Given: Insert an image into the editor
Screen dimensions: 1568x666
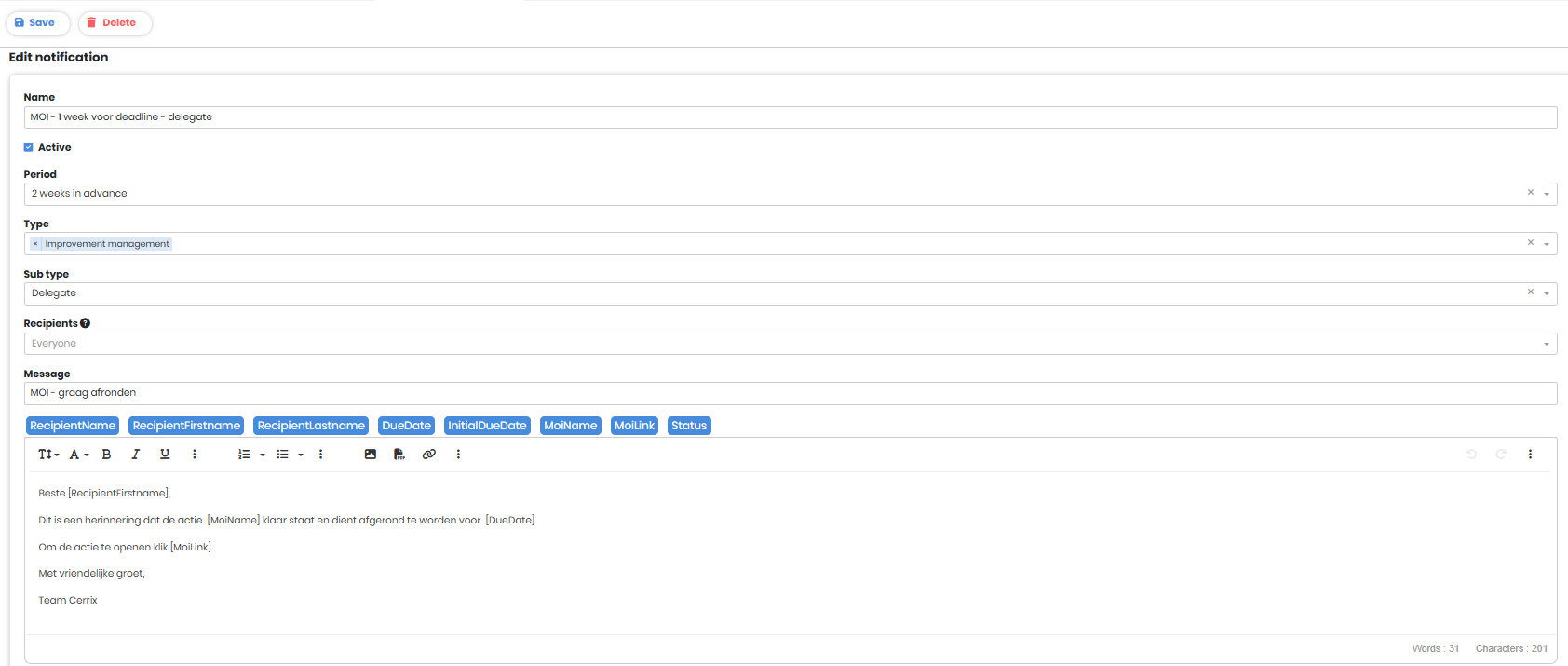Looking at the screenshot, I should pyautogui.click(x=371, y=455).
